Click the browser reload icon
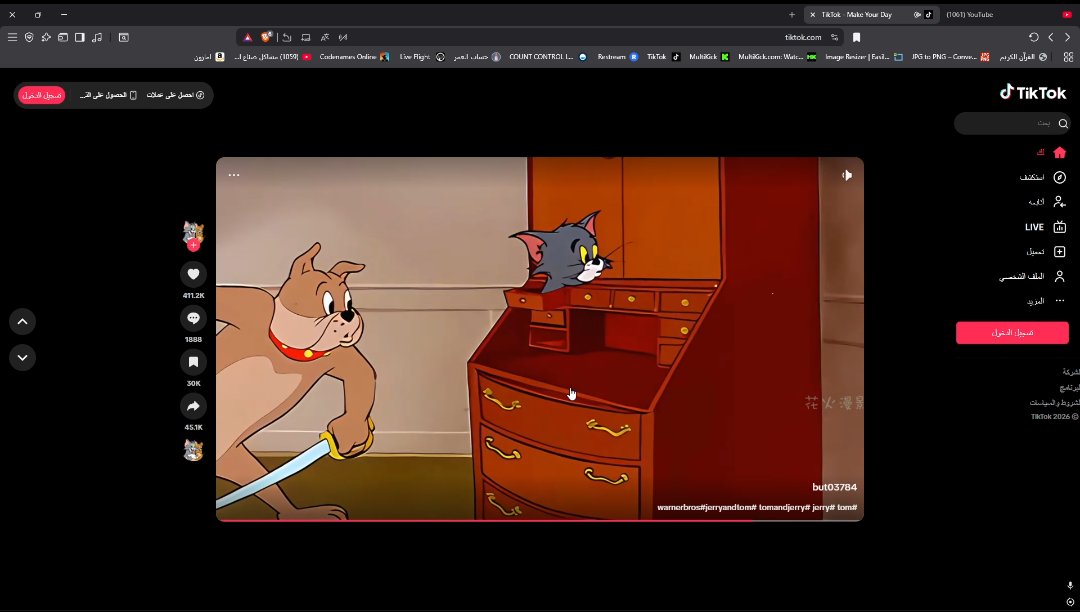 [x=1033, y=37]
